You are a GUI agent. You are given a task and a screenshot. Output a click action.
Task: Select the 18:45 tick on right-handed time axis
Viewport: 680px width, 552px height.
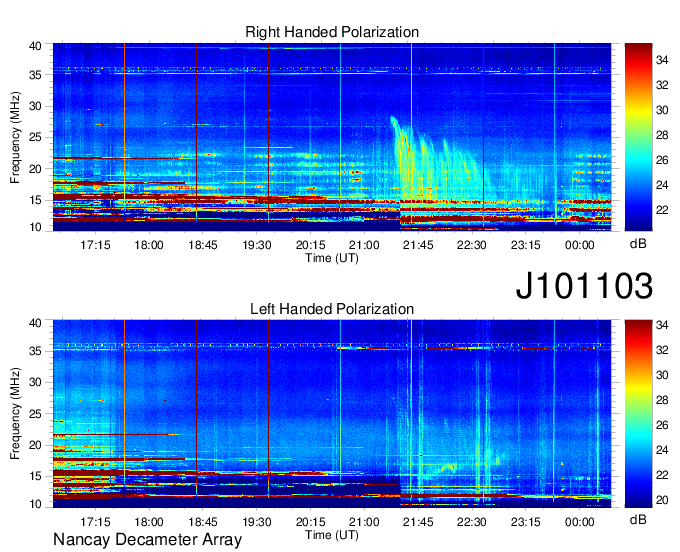[203, 245]
